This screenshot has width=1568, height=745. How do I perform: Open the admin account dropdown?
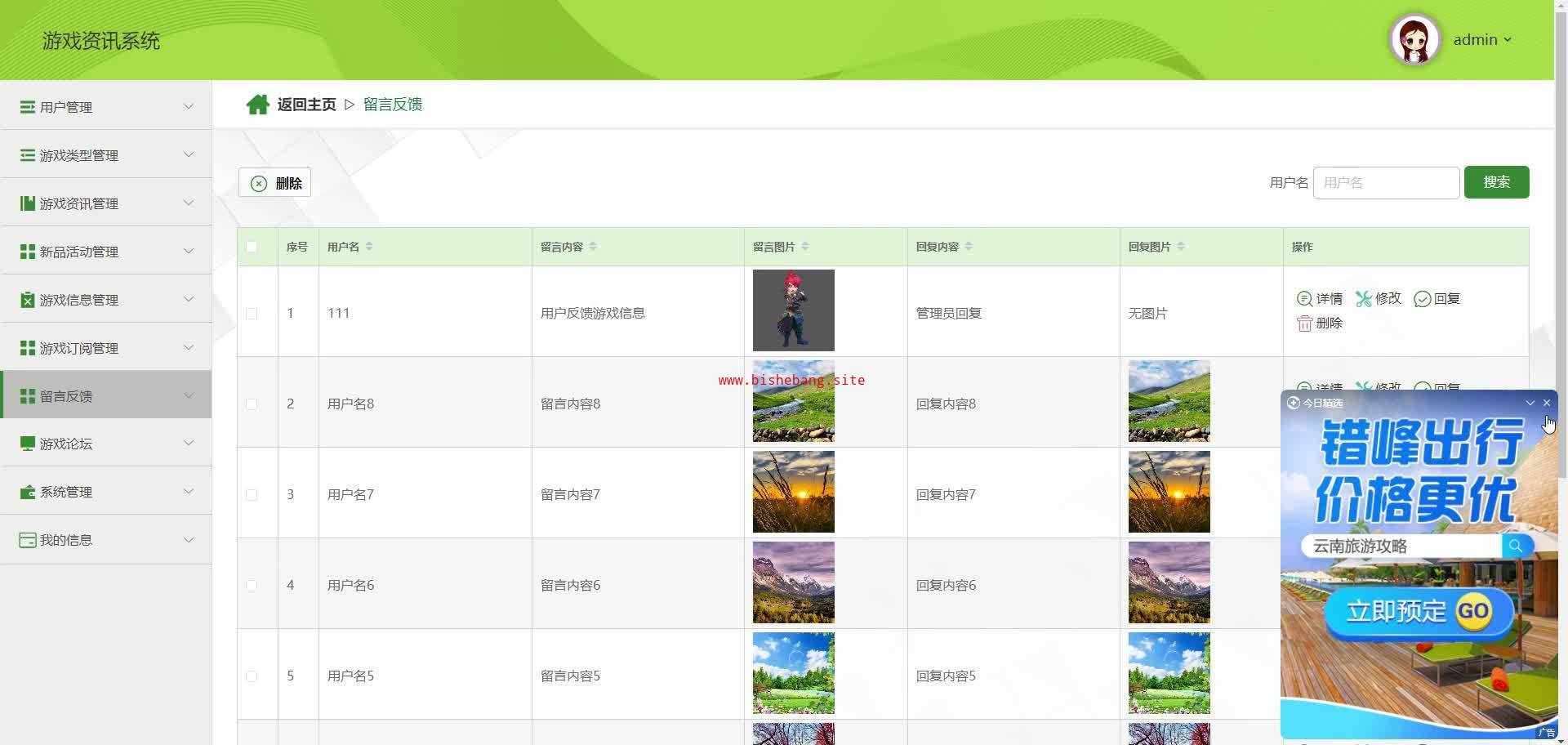click(x=1482, y=40)
